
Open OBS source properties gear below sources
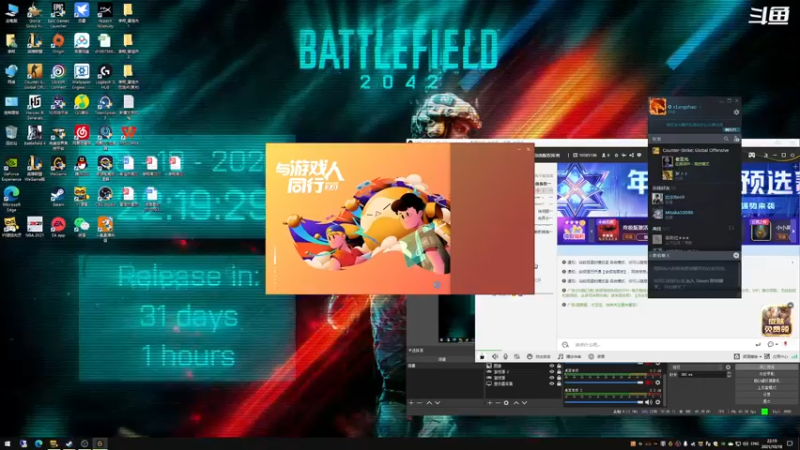[506, 403]
